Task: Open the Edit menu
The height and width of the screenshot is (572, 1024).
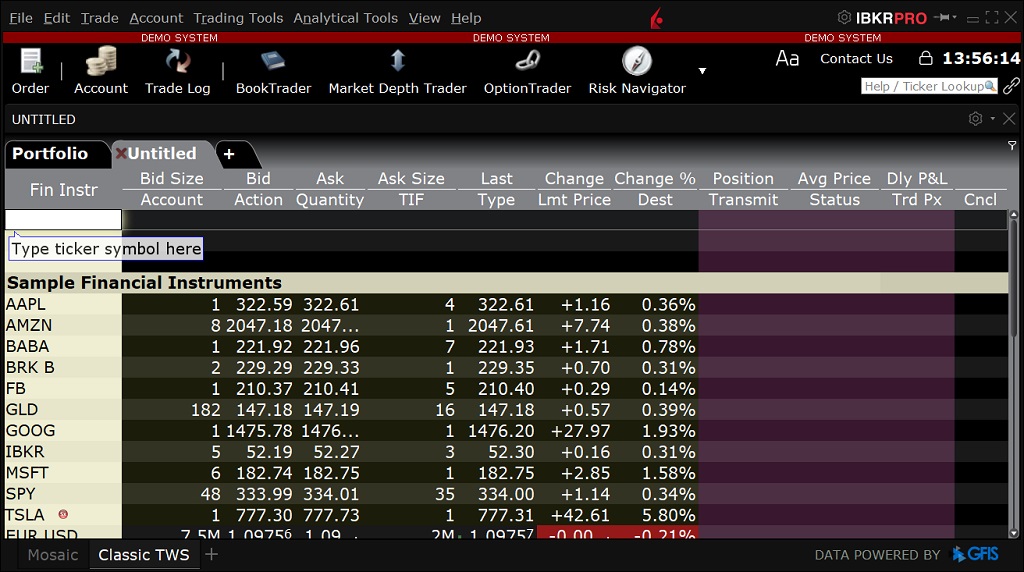Action: point(56,18)
